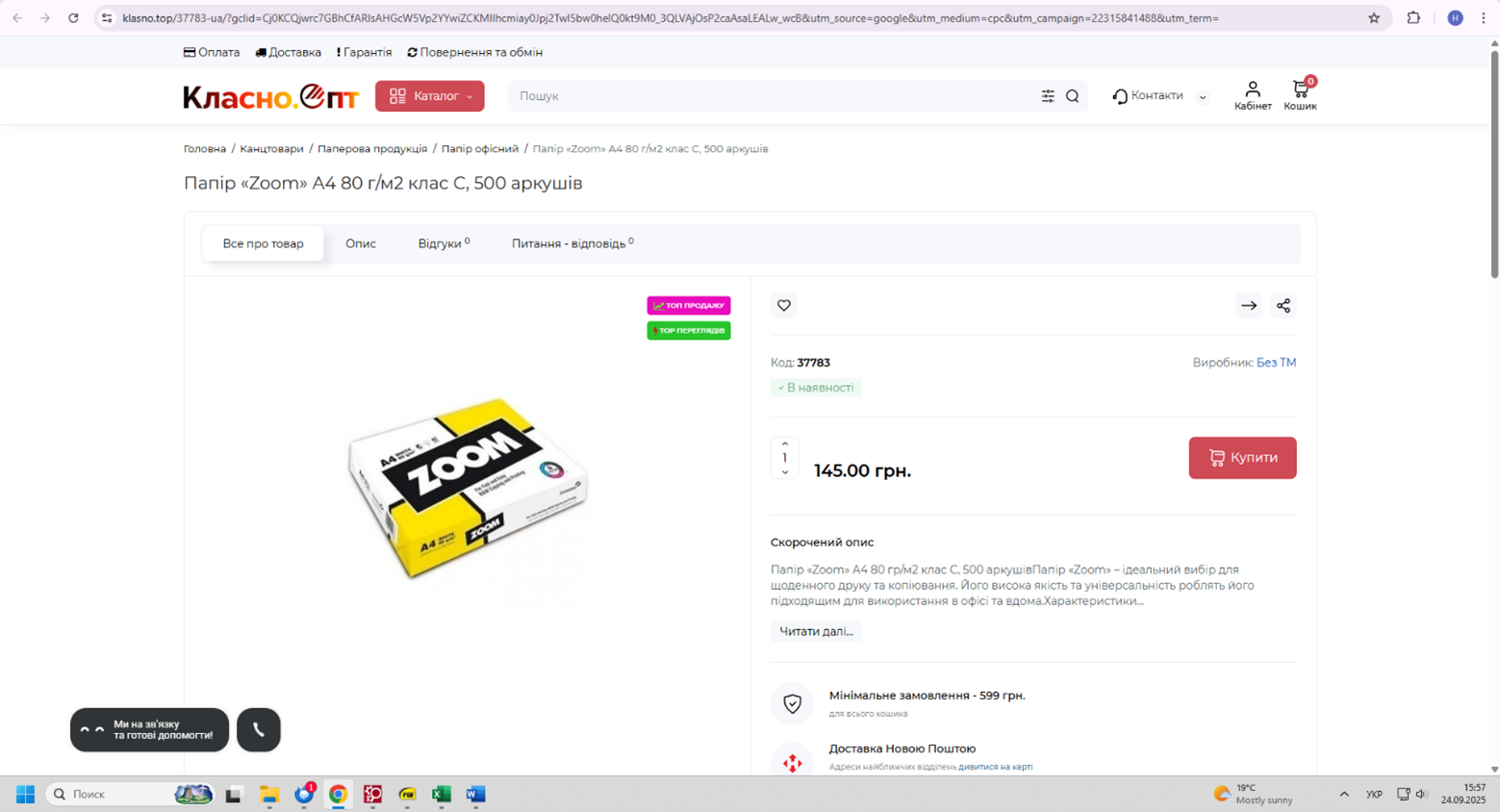Add product to favorites with heart icon
The height and width of the screenshot is (812, 1500).
[783, 306]
